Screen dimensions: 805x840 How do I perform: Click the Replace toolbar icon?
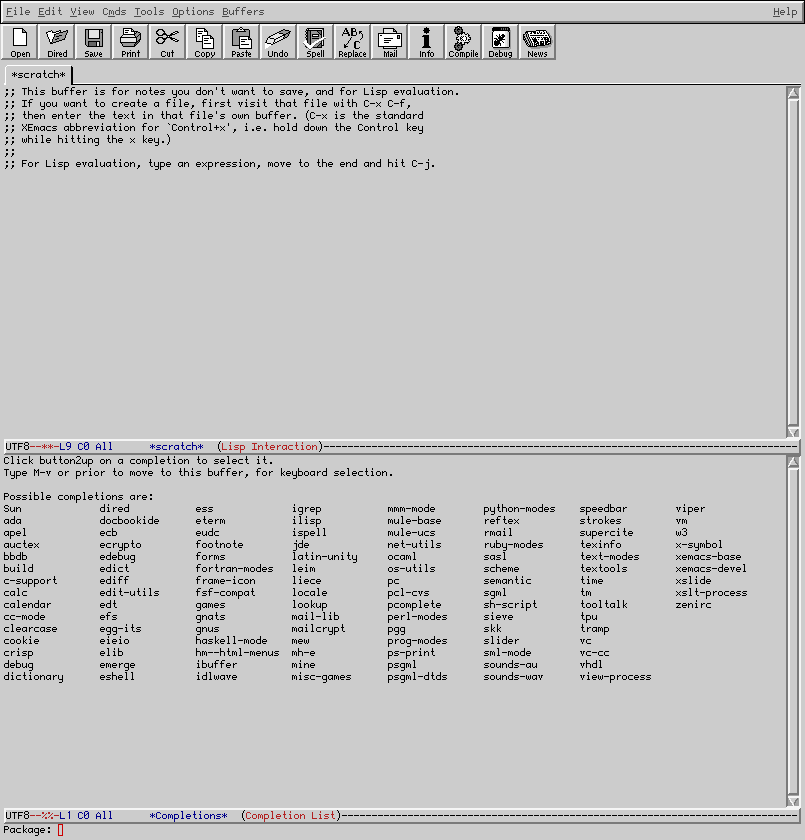[352, 41]
